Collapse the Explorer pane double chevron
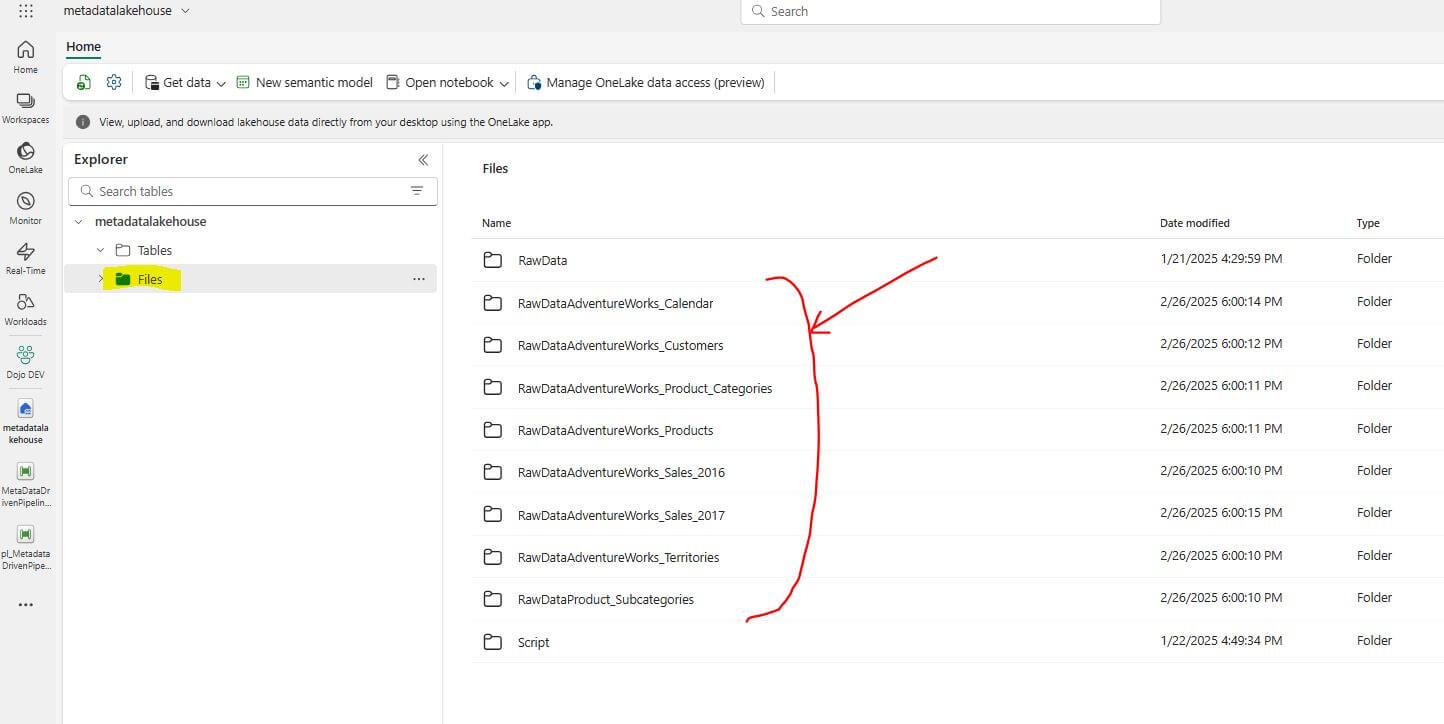 click(x=423, y=160)
